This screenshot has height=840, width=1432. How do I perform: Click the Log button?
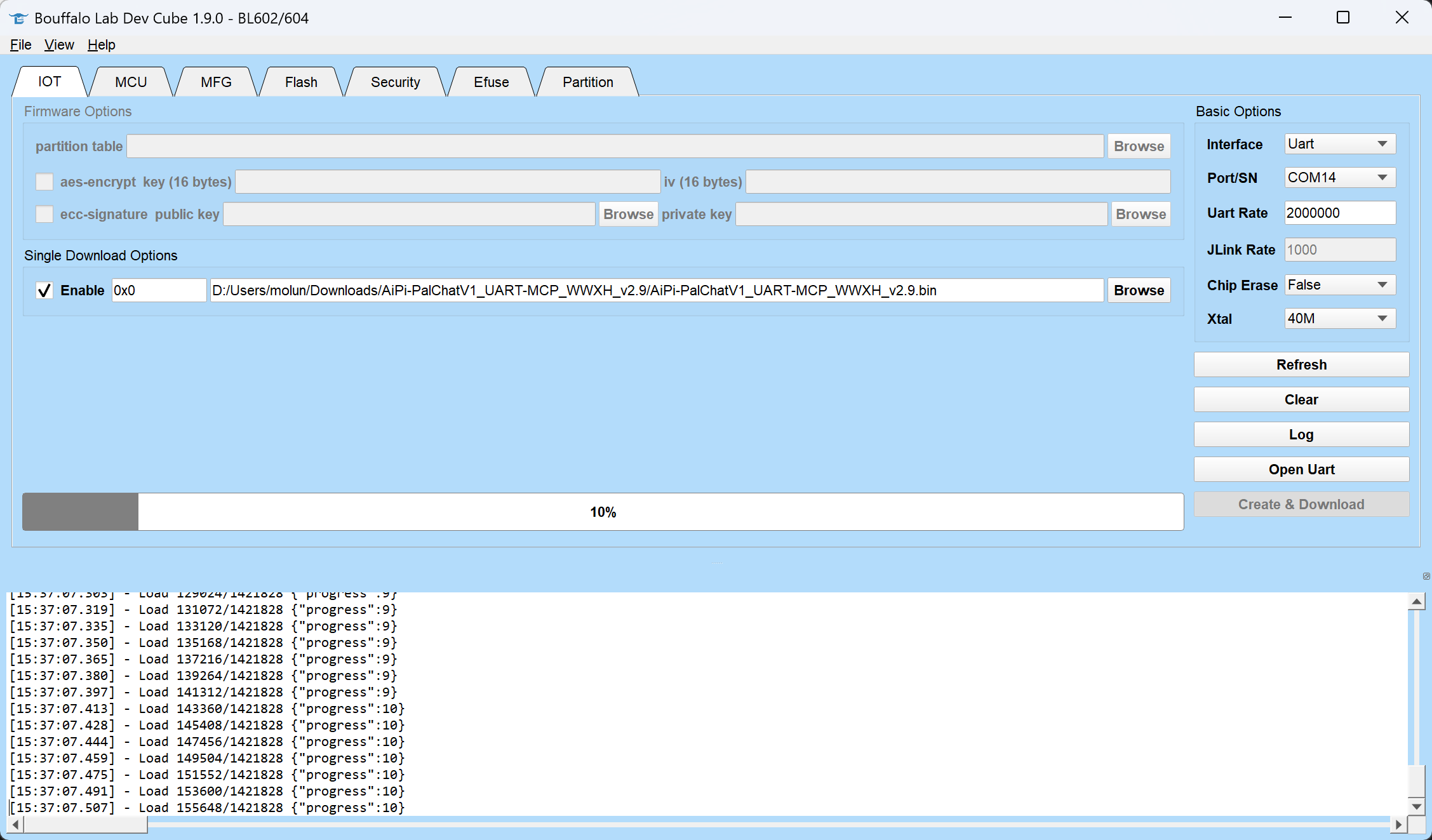pyautogui.click(x=1301, y=434)
